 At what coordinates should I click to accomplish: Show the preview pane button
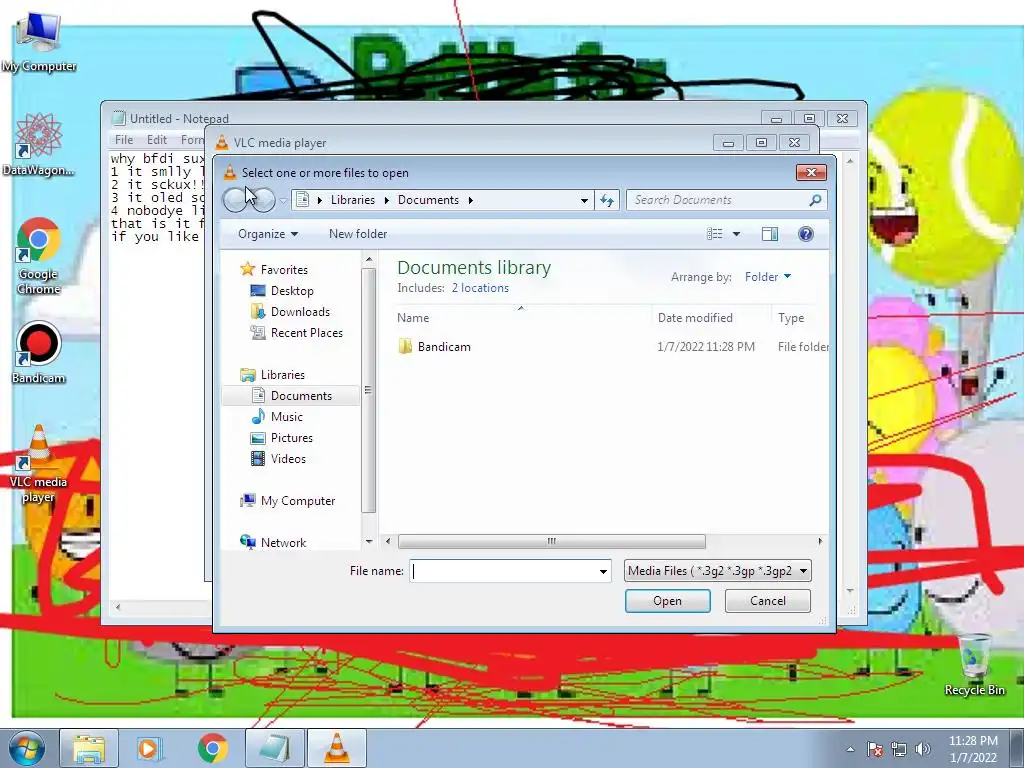pyautogui.click(x=770, y=234)
